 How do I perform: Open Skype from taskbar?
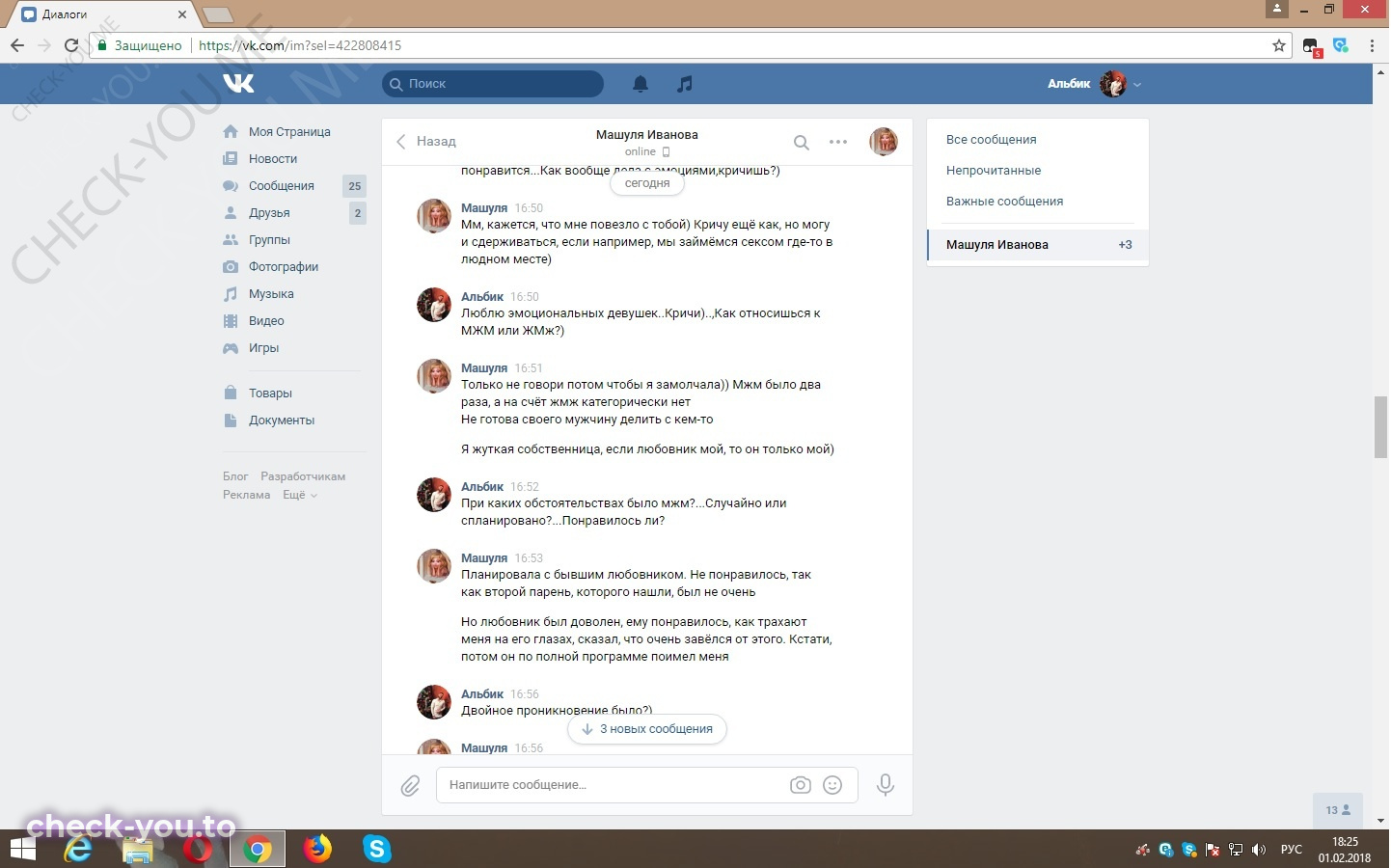coord(377,850)
